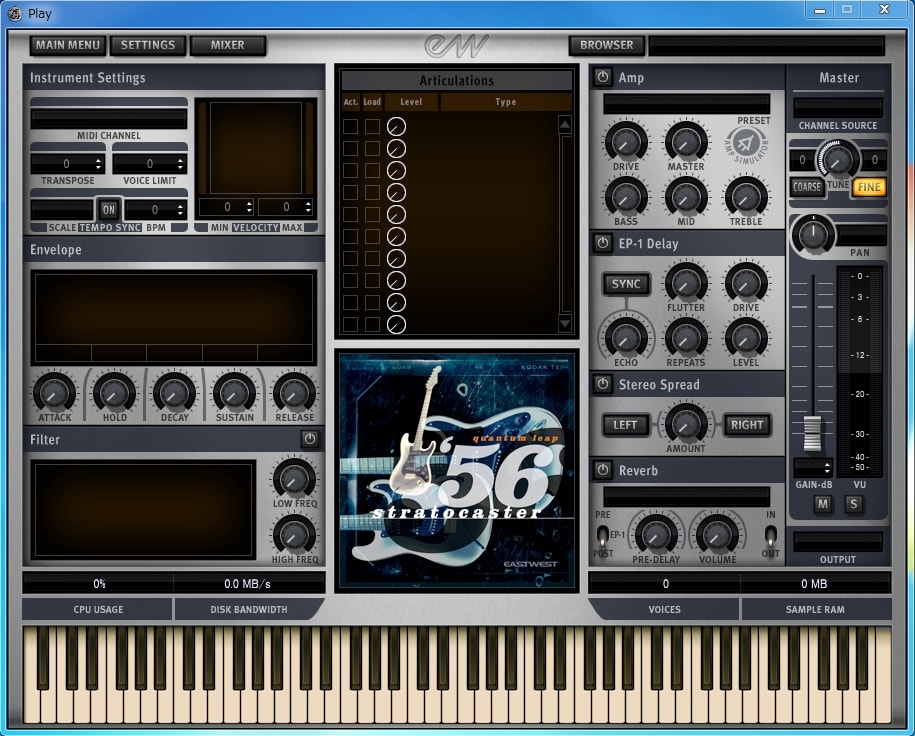Screen dimensions: 915x736
Task: Click the Master PAN knob
Action: 813,235
